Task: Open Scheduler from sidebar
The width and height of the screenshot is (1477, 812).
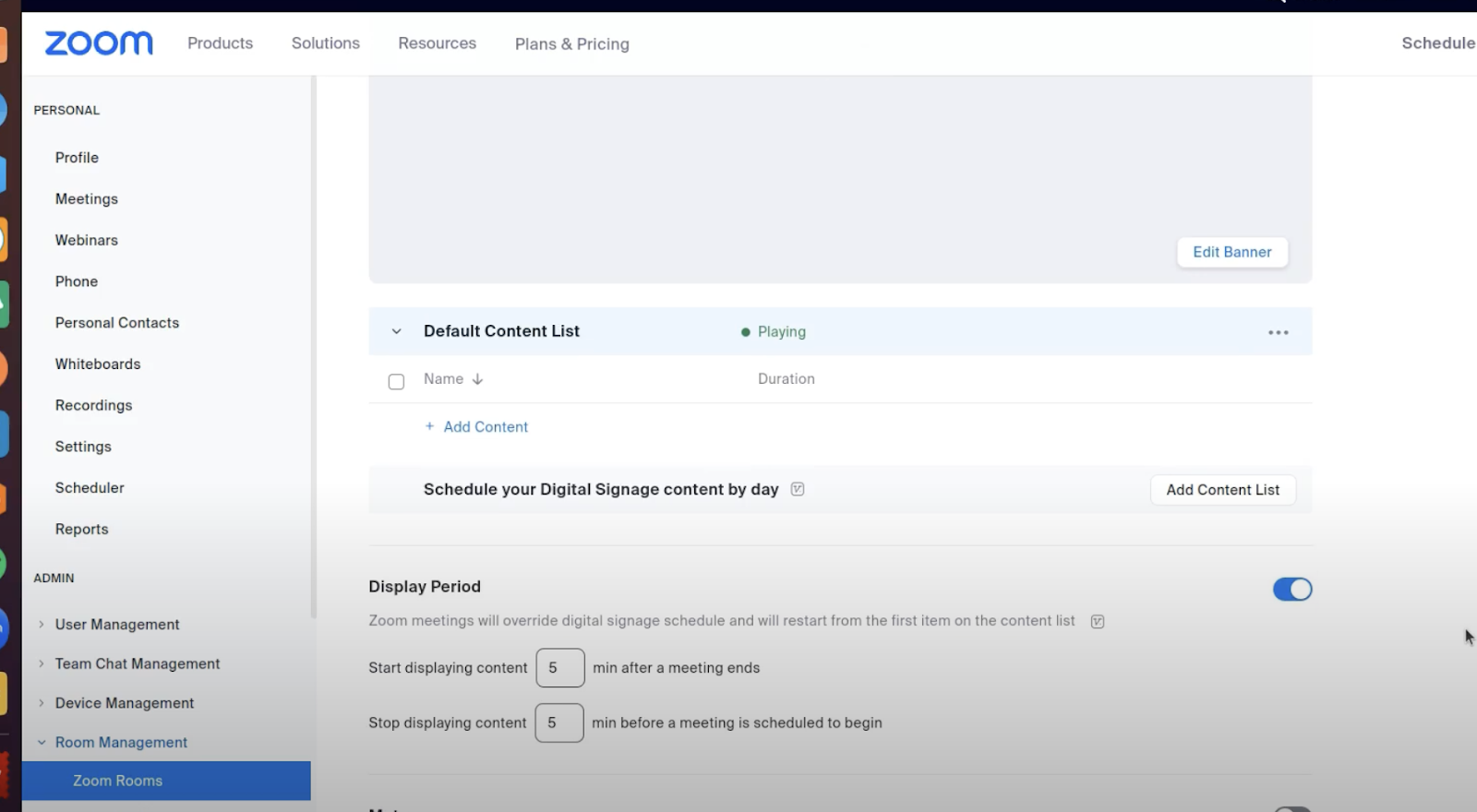Action: [x=90, y=487]
